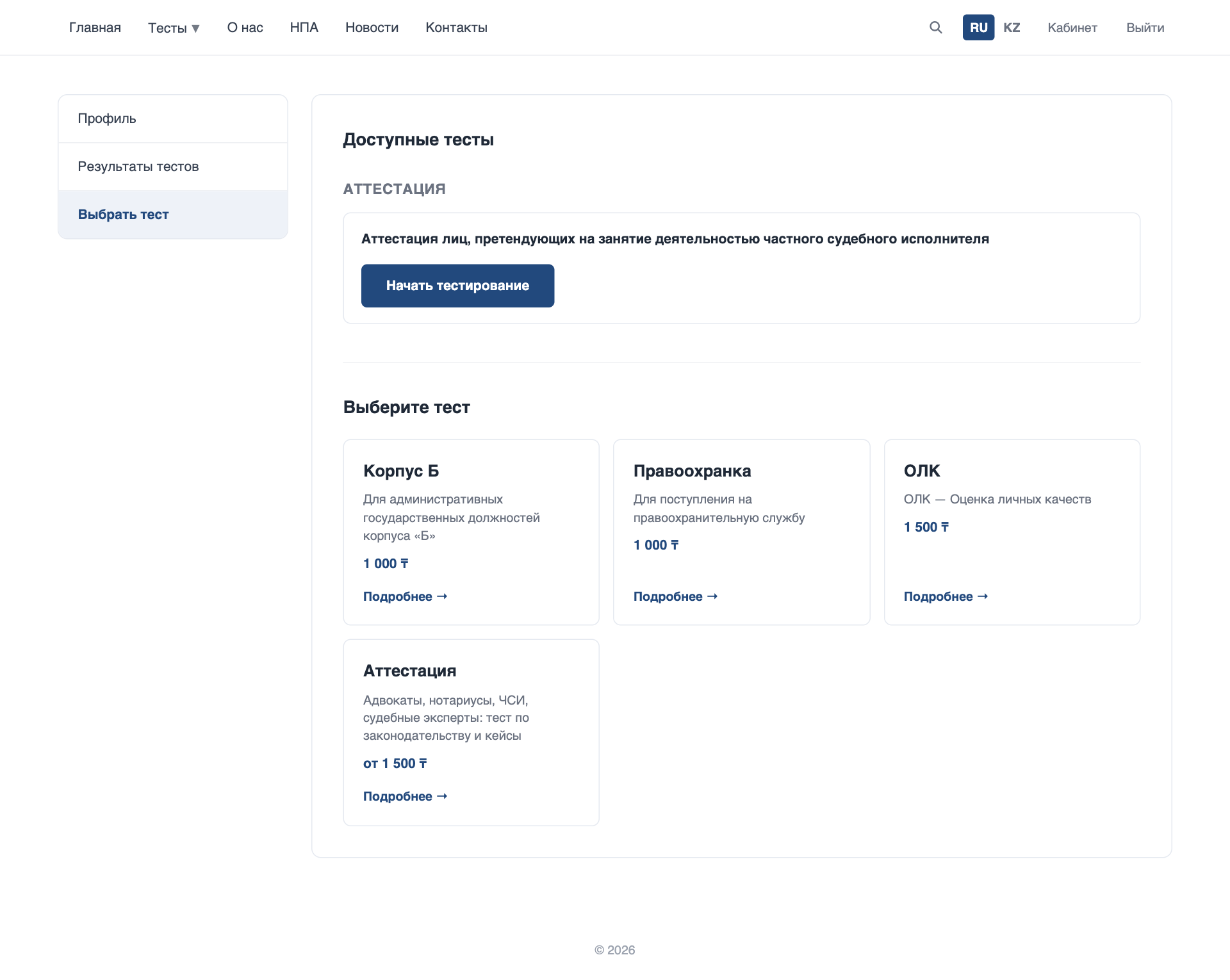Open Подробнее link for ОЛК
Screen dimensions: 1230x980
coord(946,596)
